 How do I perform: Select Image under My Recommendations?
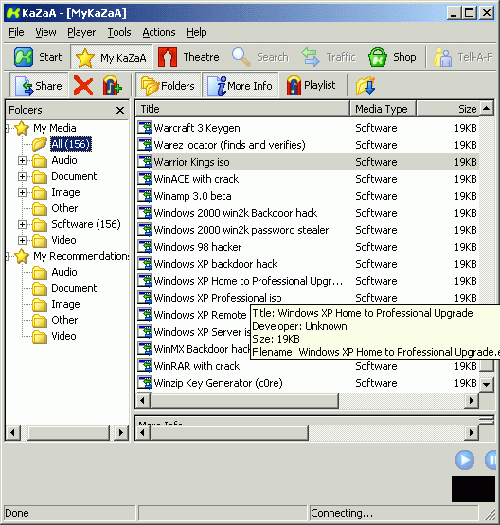[66, 304]
